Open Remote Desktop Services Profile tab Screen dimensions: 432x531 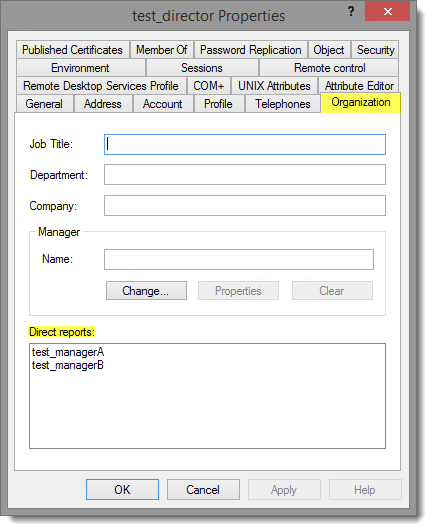(x=101, y=86)
